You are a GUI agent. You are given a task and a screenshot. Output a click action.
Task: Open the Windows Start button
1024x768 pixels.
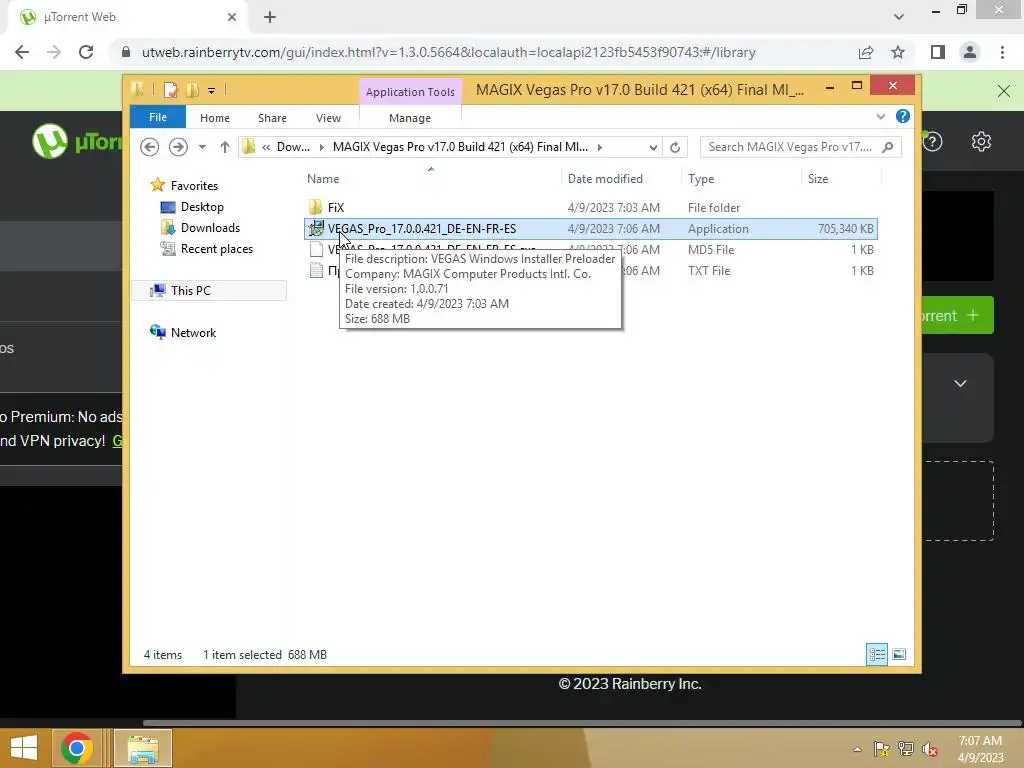(24, 748)
